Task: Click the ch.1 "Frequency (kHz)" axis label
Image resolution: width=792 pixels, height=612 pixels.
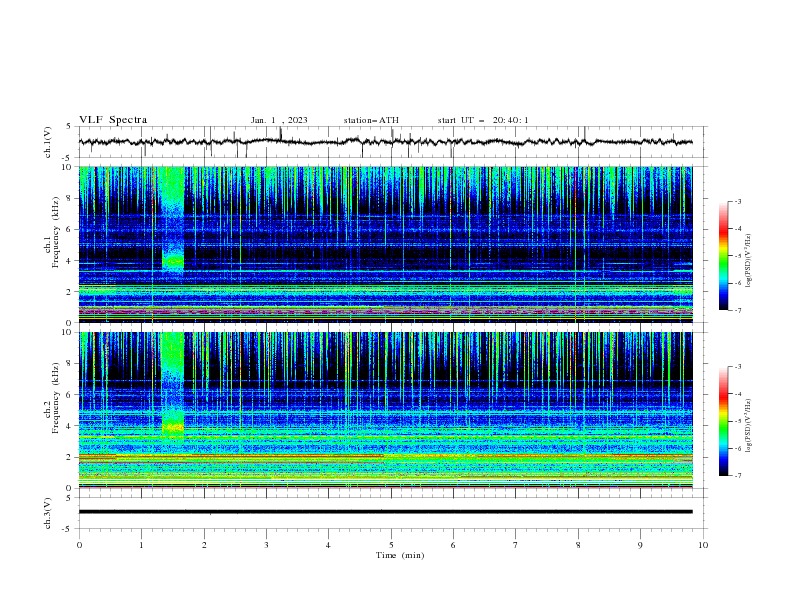Action: [x=56, y=233]
